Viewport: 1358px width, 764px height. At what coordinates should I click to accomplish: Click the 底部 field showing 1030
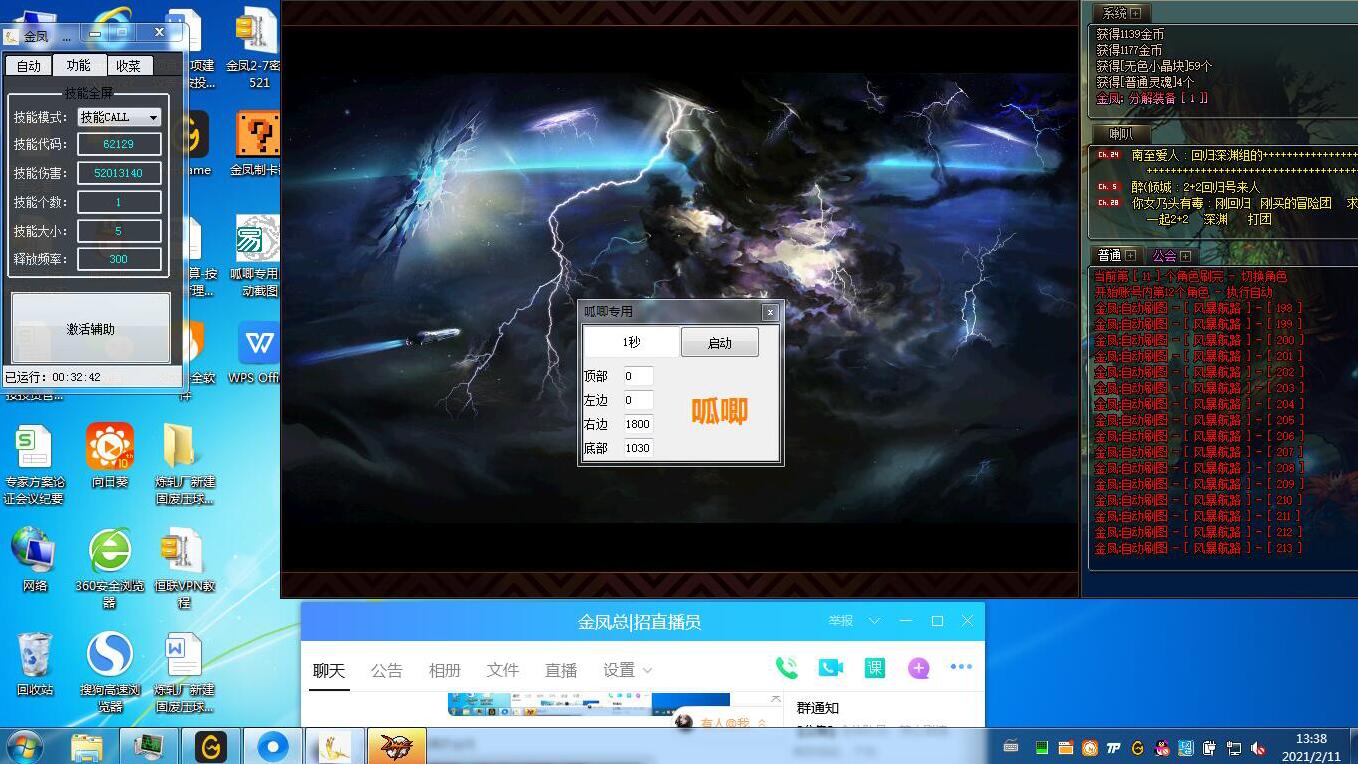pos(638,448)
